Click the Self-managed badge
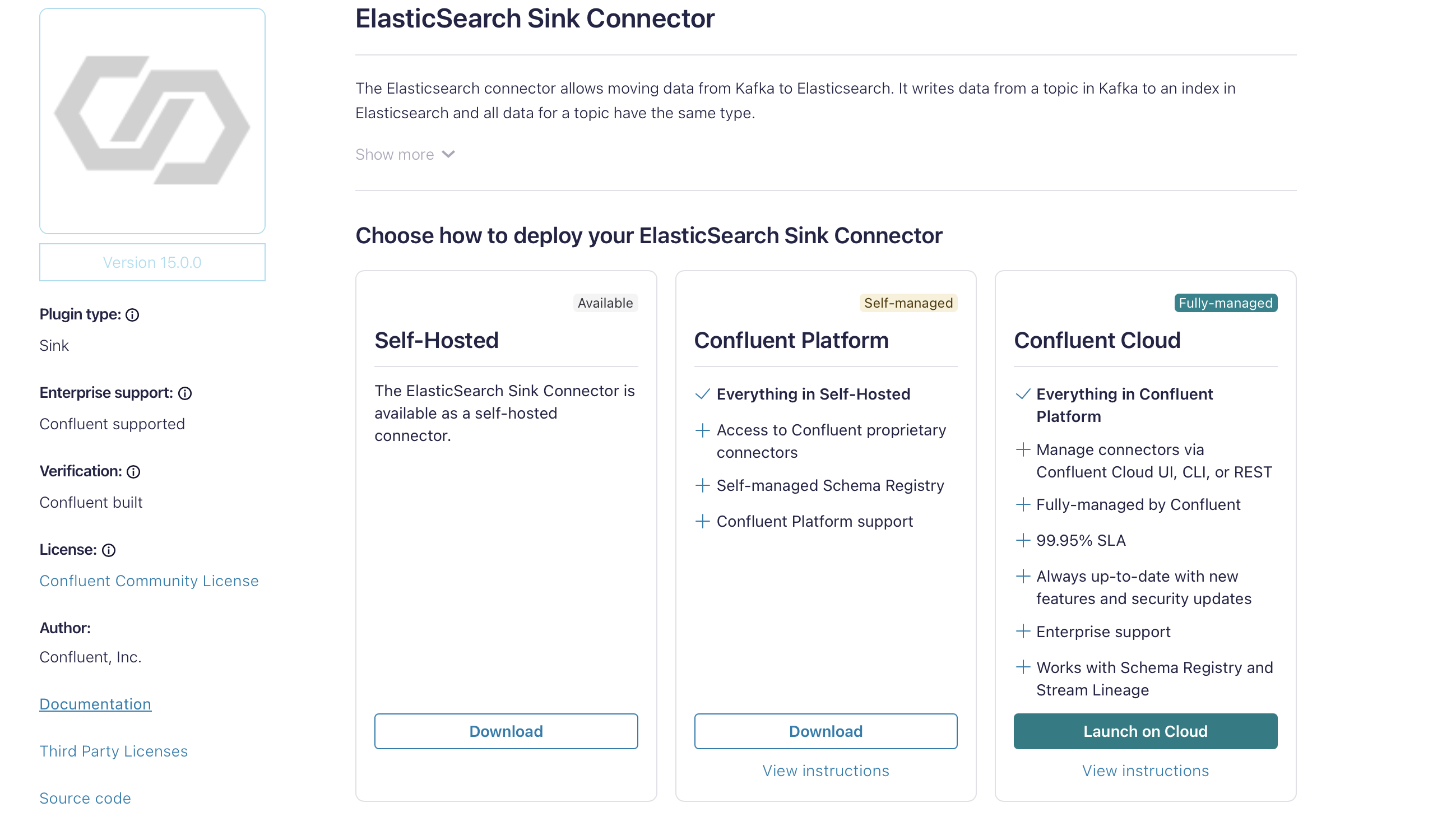Screen dimensions: 1456x826 coord(907,303)
